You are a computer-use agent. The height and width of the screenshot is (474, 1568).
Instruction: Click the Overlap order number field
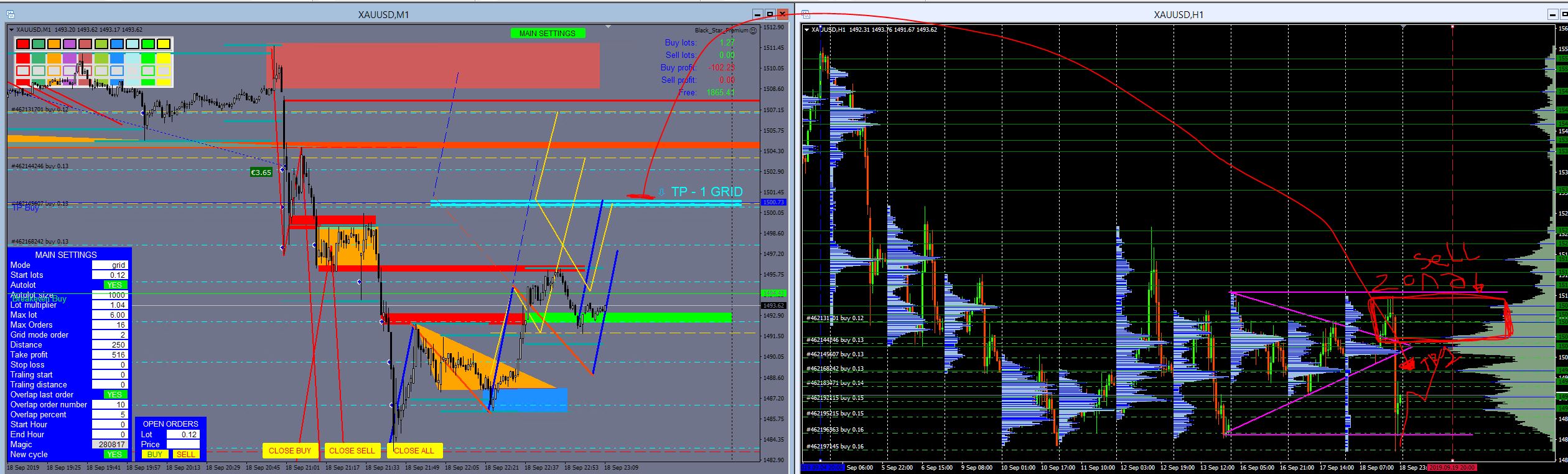[x=110, y=404]
